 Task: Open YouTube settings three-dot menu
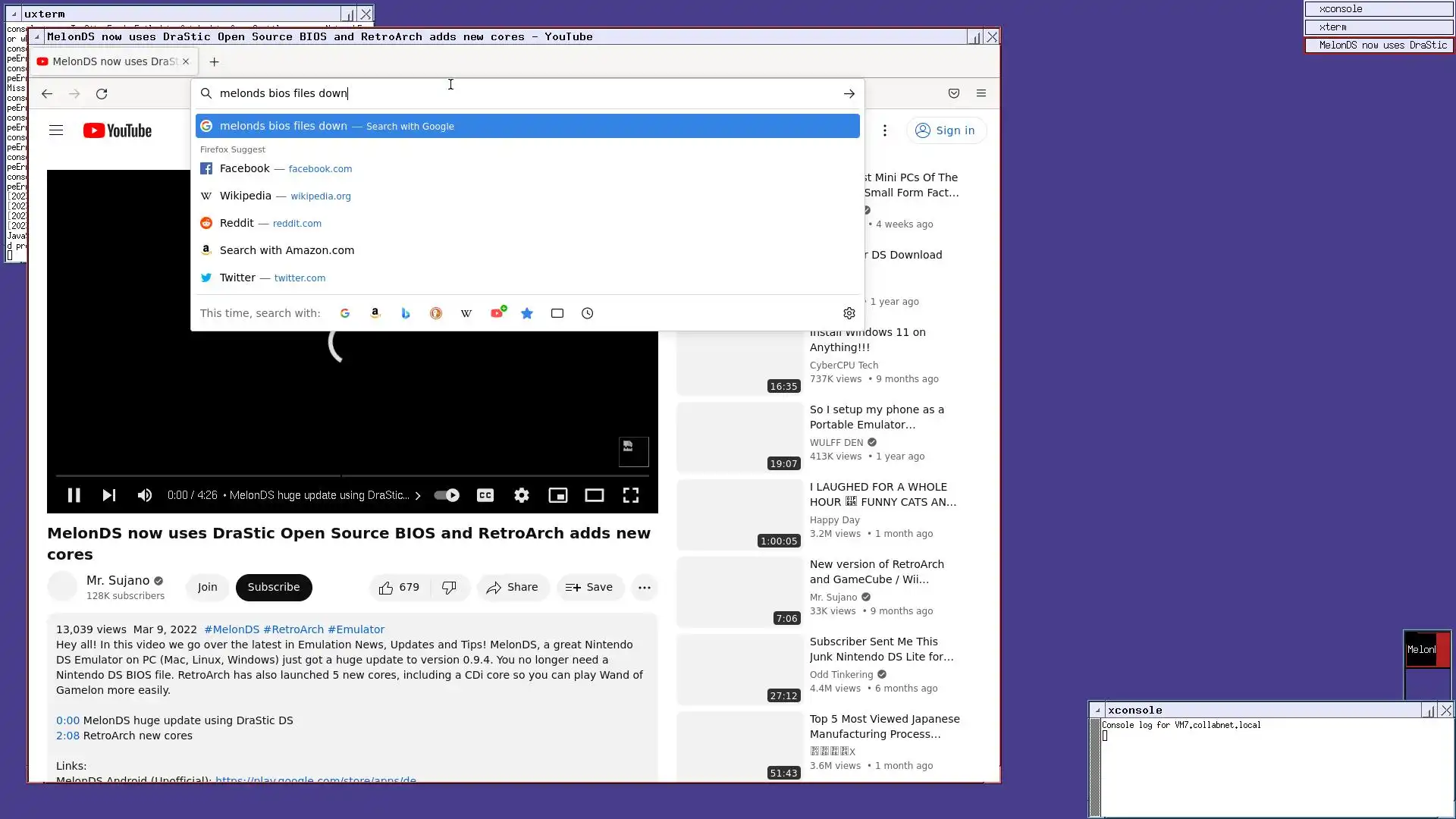[885, 130]
